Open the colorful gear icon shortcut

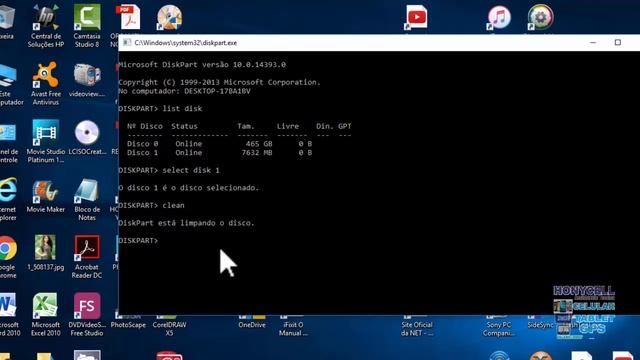[540, 18]
